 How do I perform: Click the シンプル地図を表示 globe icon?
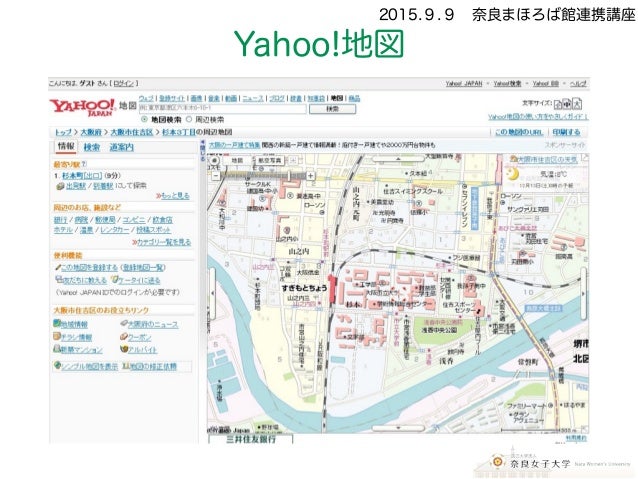click(x=57, y=366)
